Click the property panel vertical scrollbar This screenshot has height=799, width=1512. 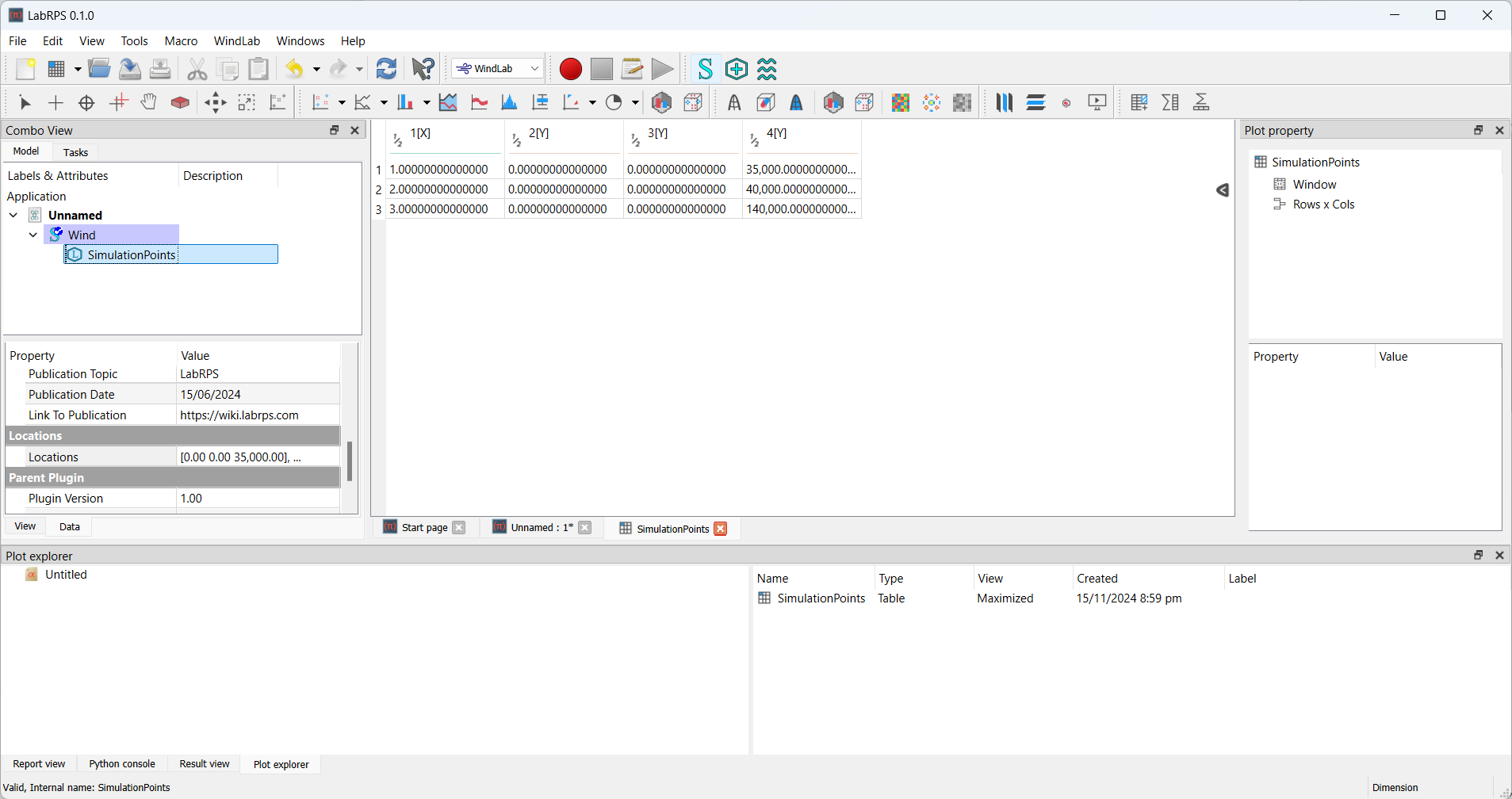[x=350, y=461]
